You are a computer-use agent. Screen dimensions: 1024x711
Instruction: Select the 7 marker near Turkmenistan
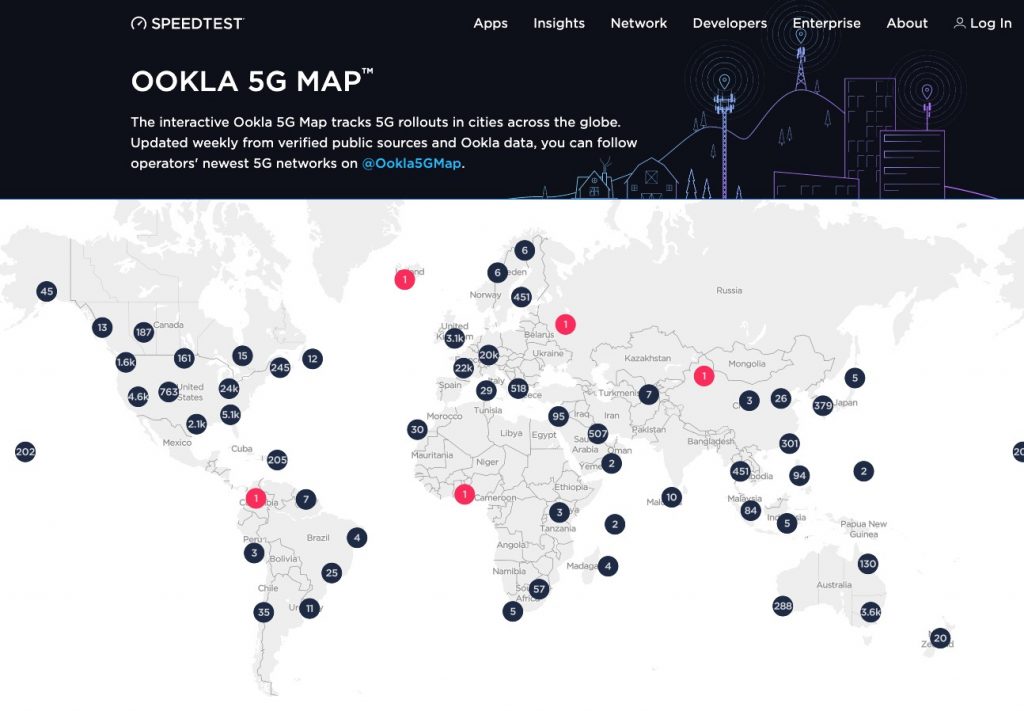[x=648, y=394]
